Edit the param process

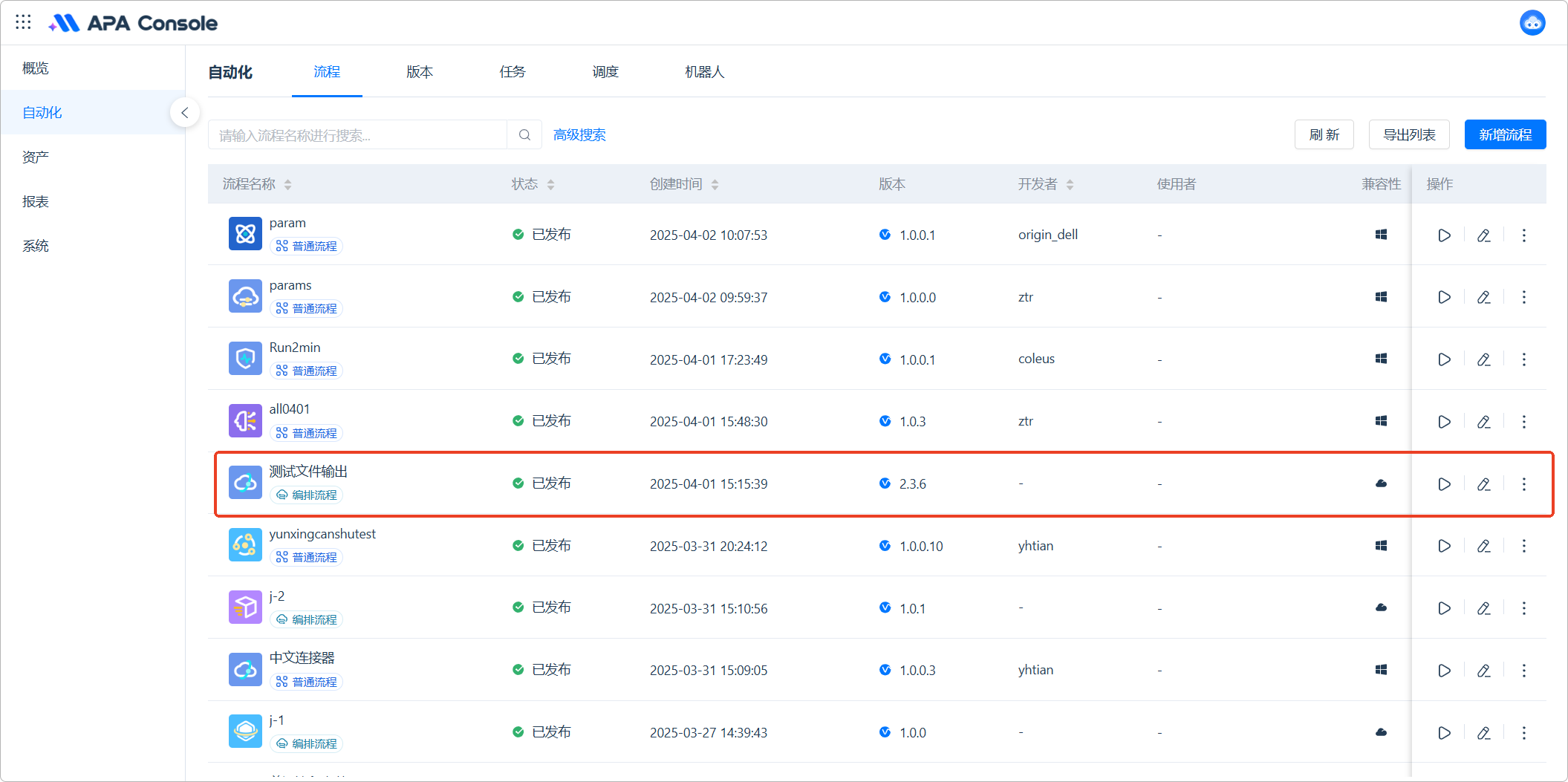coord(1484,235)
